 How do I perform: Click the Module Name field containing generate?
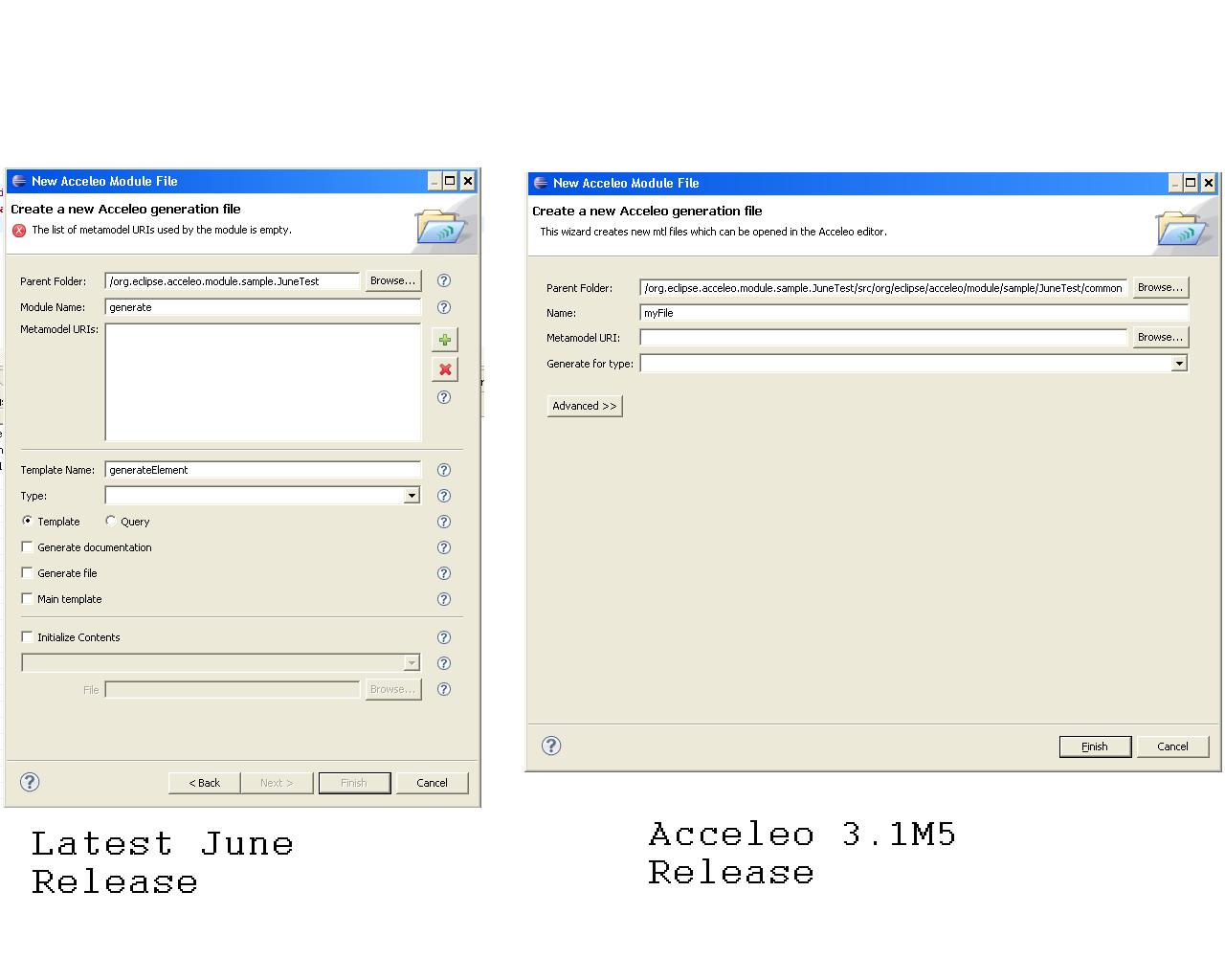[263, 307]
